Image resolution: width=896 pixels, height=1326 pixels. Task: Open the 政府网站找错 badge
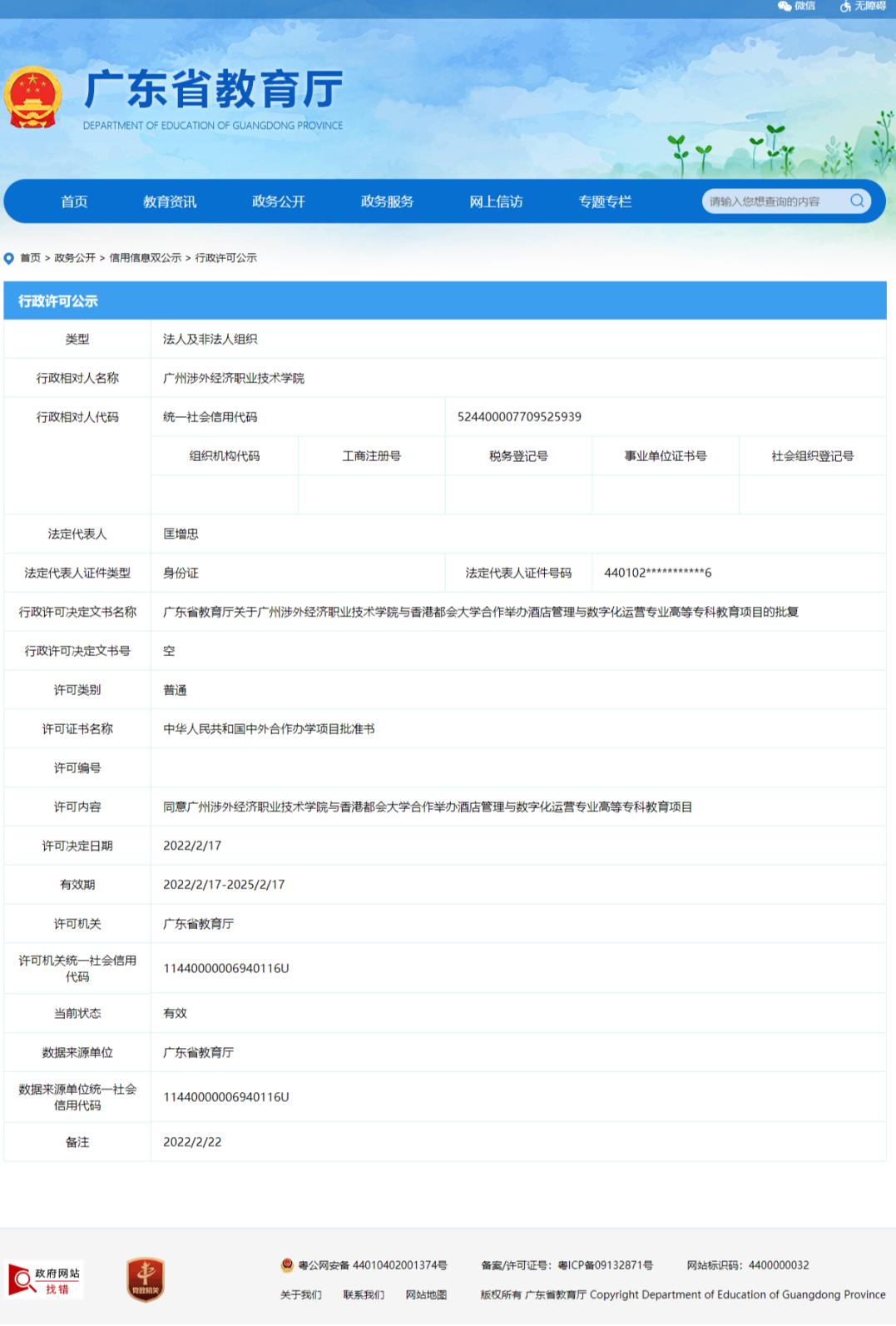pyautogui.click(x=46, y=1281)
